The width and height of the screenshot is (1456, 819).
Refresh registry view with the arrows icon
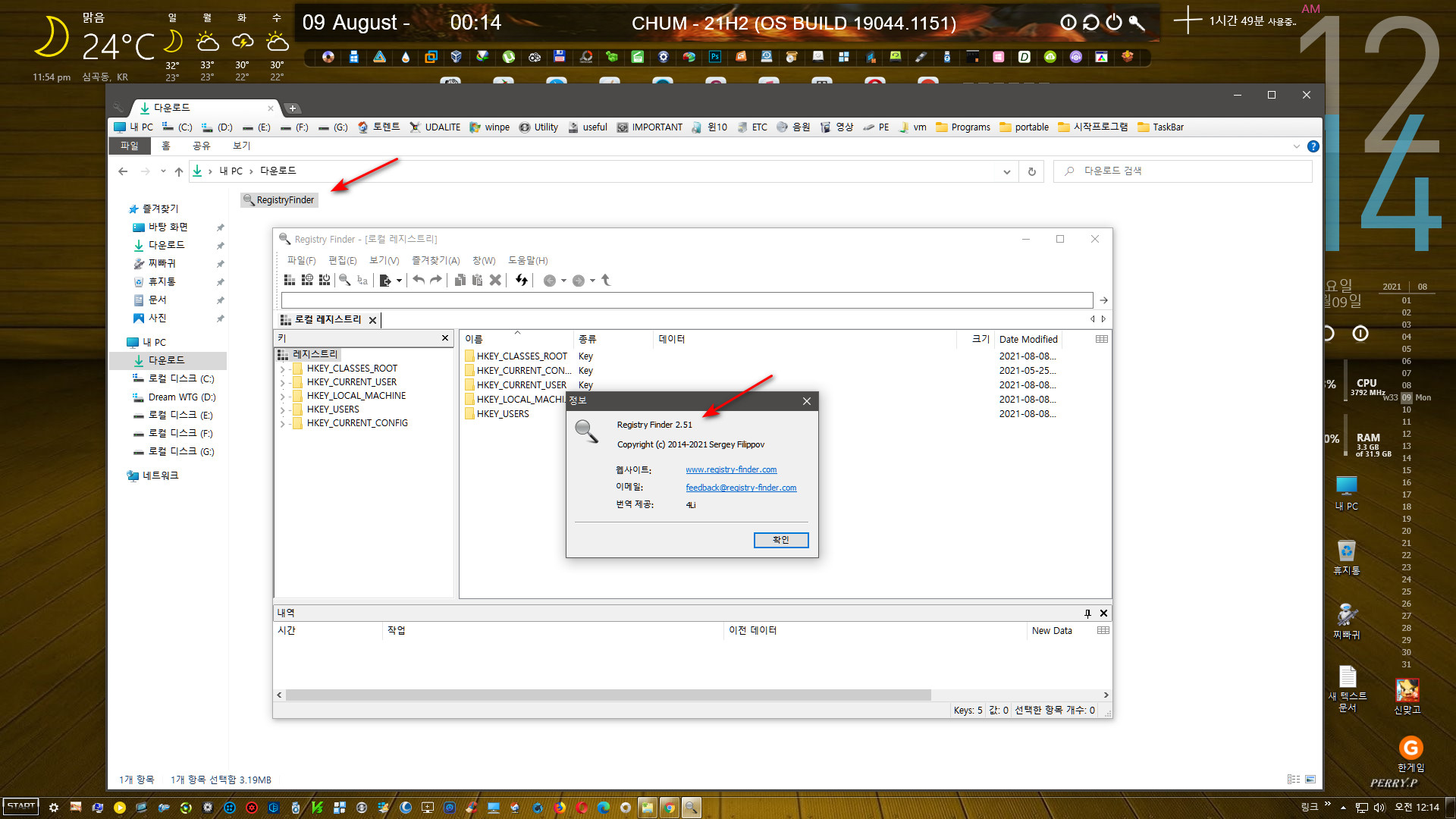[521, 281]
